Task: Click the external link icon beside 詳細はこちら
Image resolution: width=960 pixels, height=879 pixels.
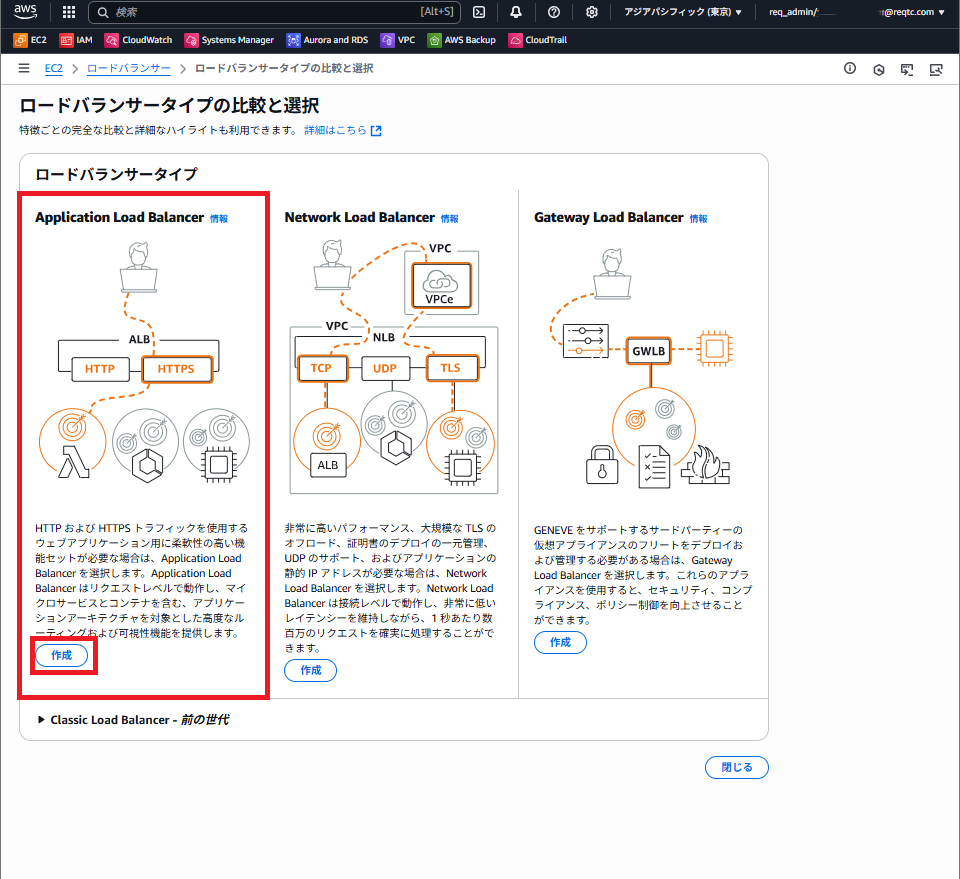Action: pos(376,130)
